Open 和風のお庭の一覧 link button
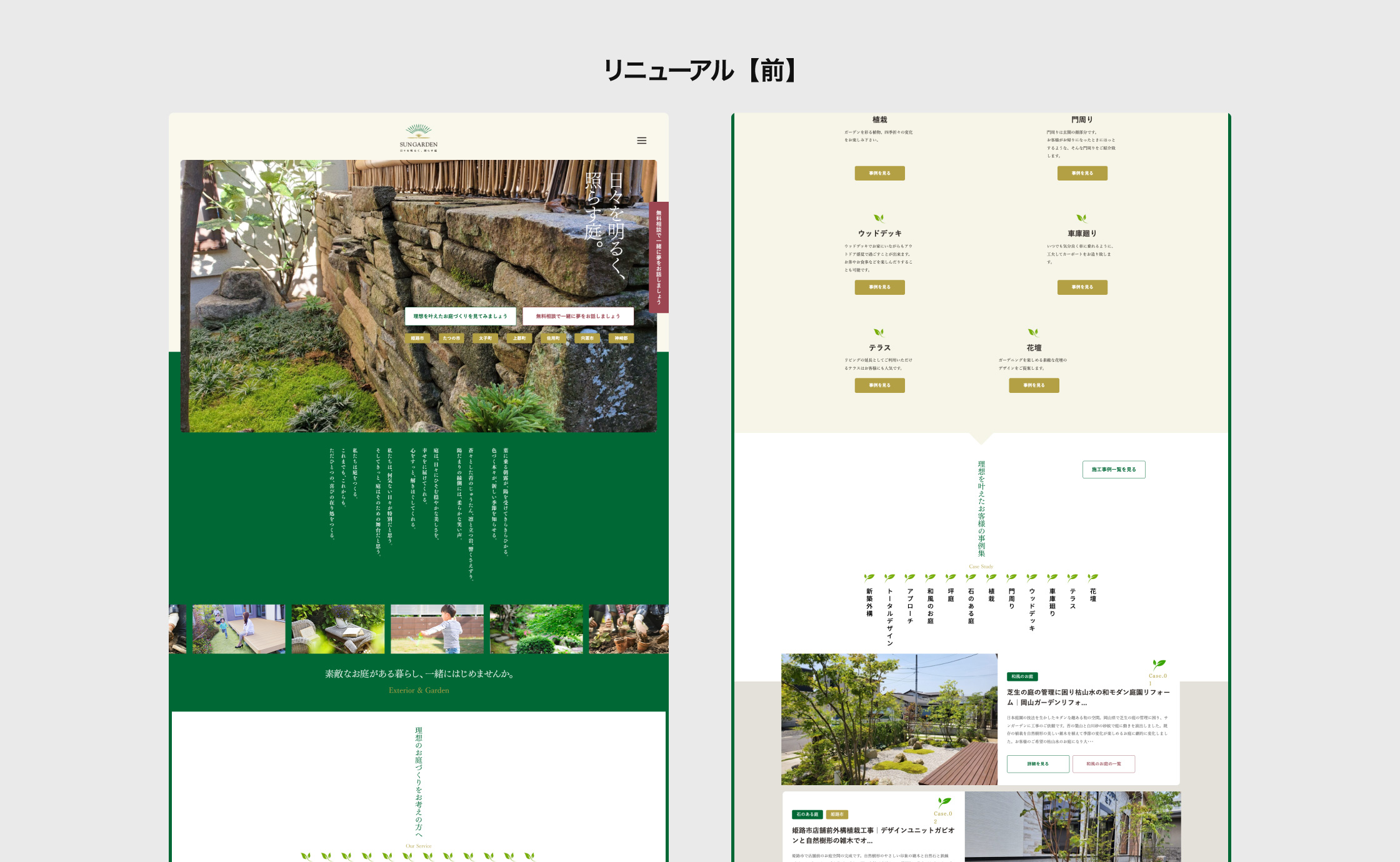The height and width of the screenshot is (862, 1400). point(1103,764)
